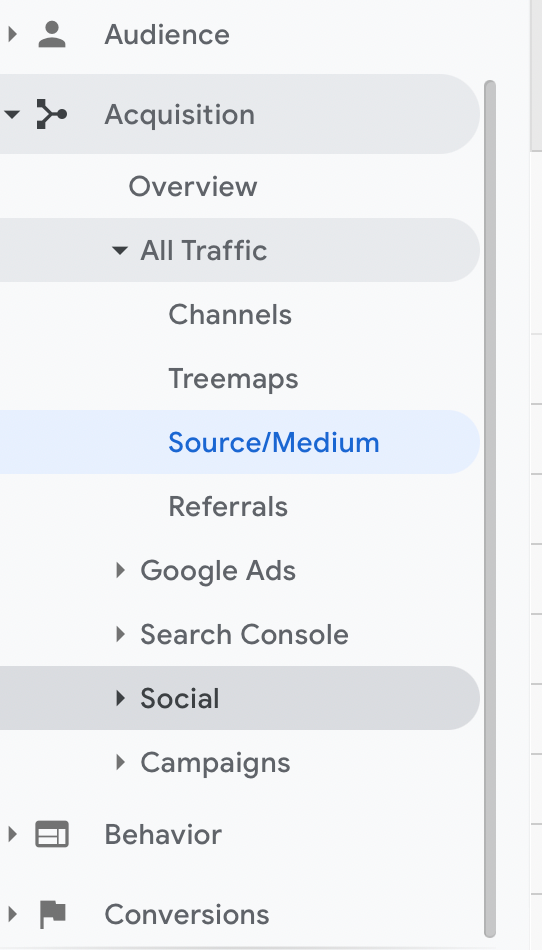Open the Treemaps report
Image resolution: width=542 pixels, height=950 pixels.
tap(233, 379)
